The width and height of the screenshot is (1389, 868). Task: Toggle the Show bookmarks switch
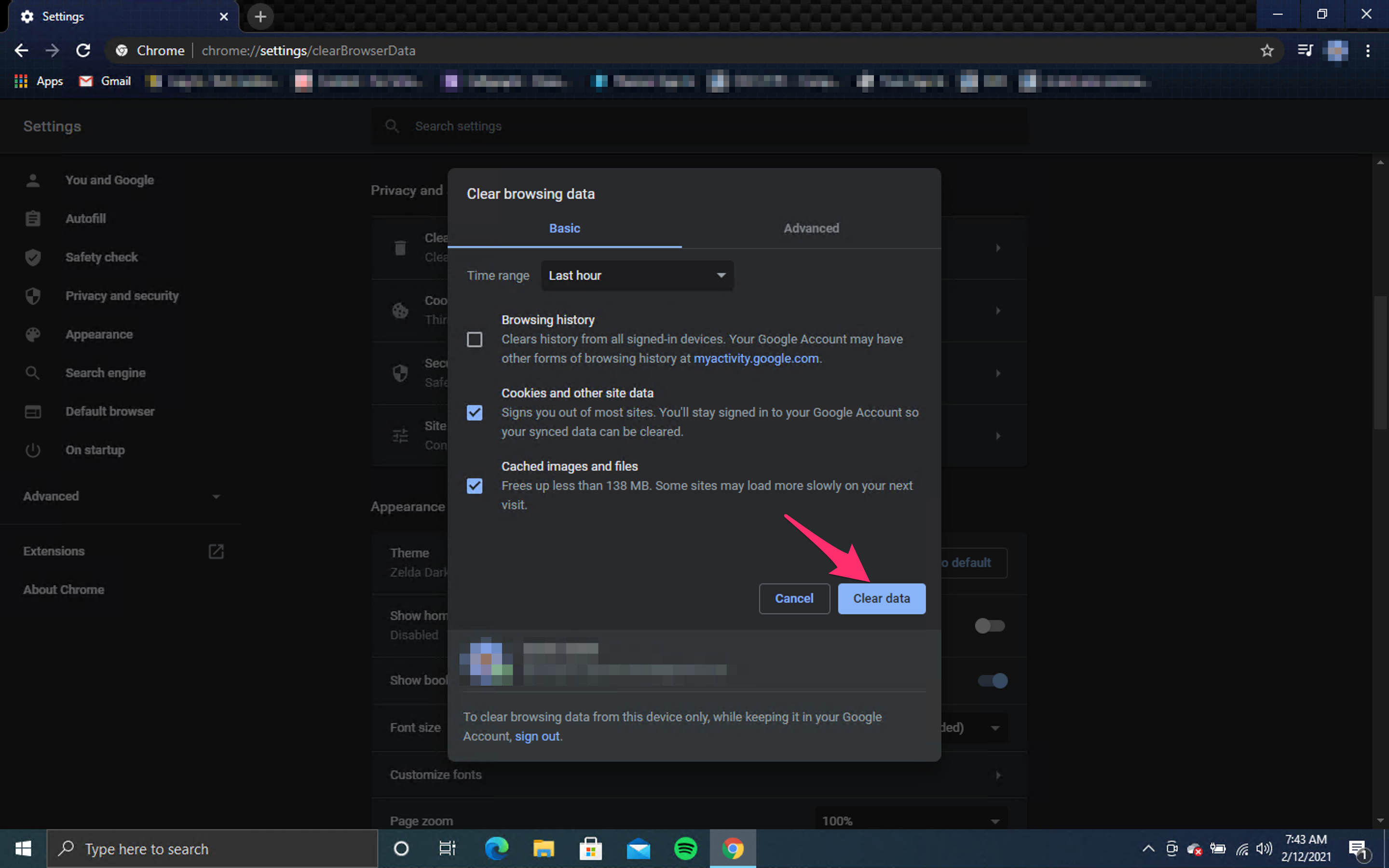click(992, 681)
